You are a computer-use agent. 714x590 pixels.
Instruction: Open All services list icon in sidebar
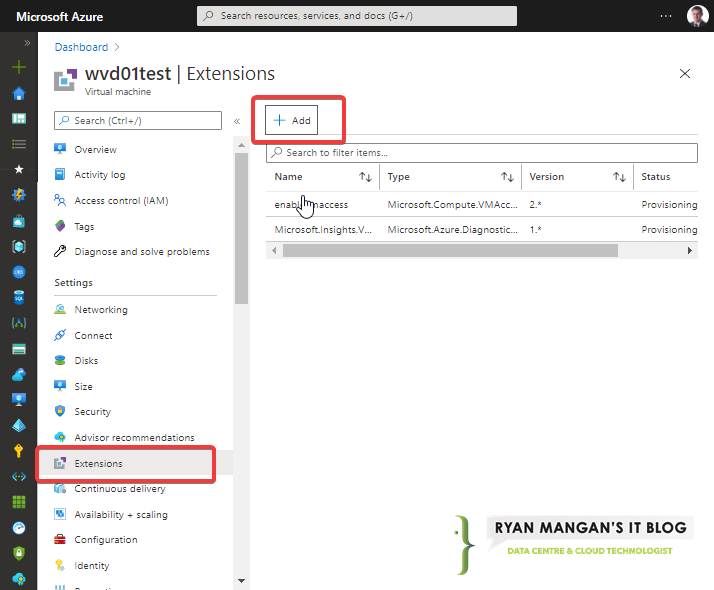19,144
